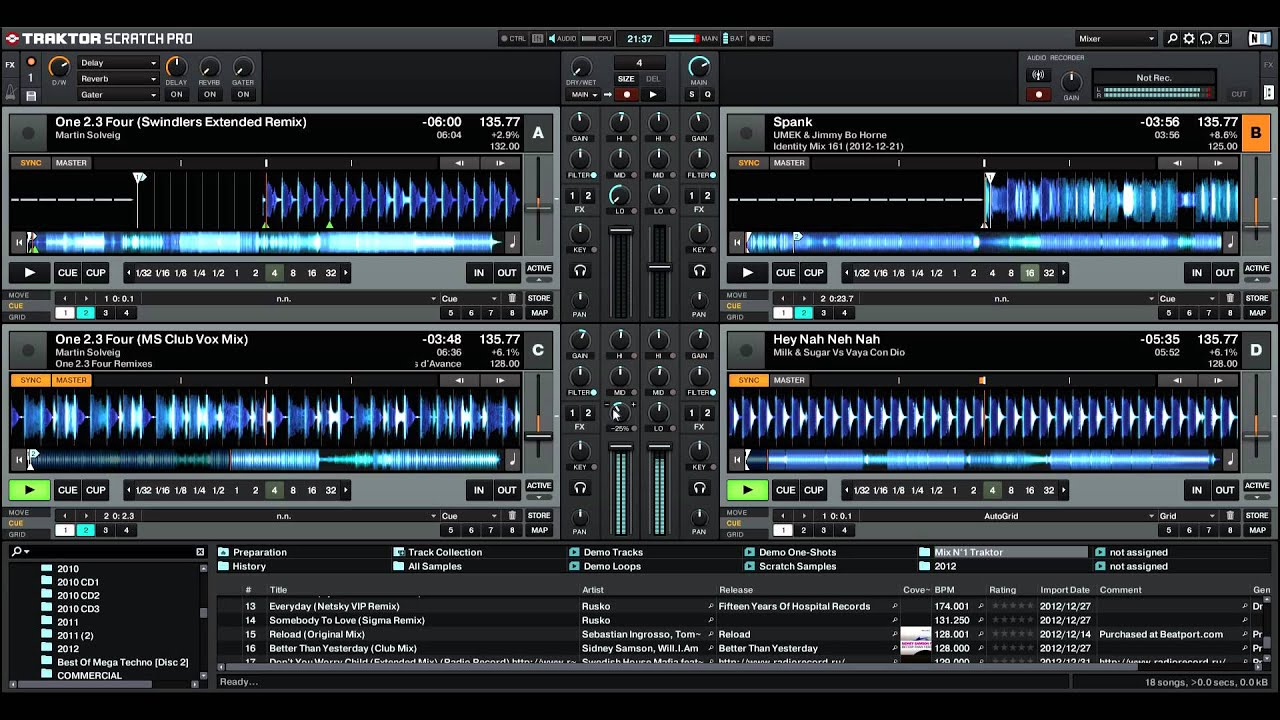Click deck A stripe note icon
The image size is (1280, 720).
tap(512, 241)
